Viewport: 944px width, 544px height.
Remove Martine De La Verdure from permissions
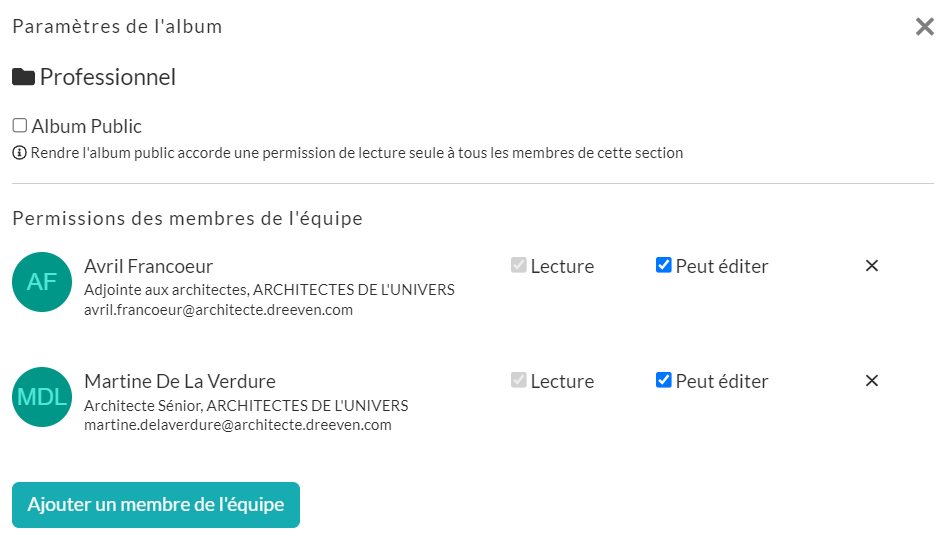tap(871, 380)
